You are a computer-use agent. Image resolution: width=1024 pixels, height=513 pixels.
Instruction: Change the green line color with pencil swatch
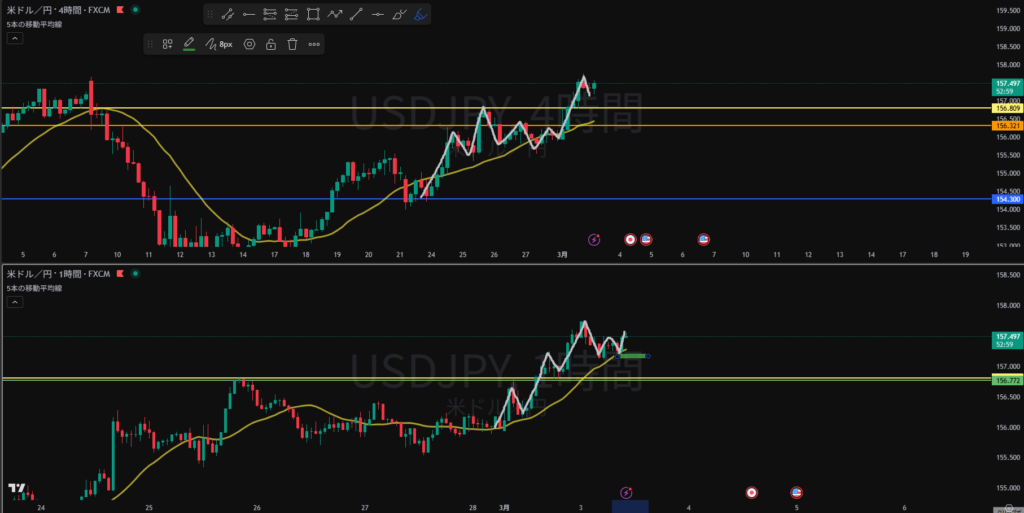click(x=188, y=44)
